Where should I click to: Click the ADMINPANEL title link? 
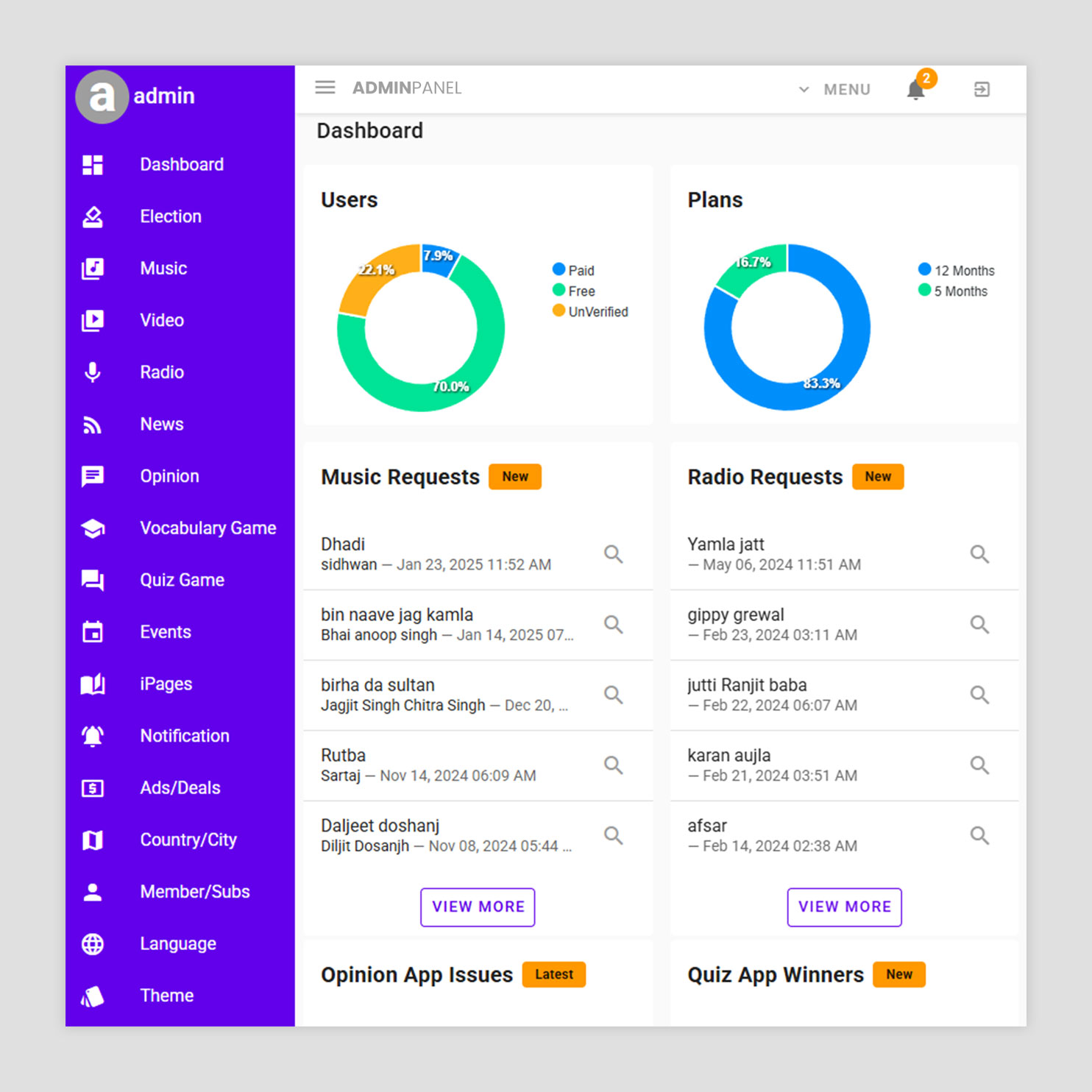(407, 88)
